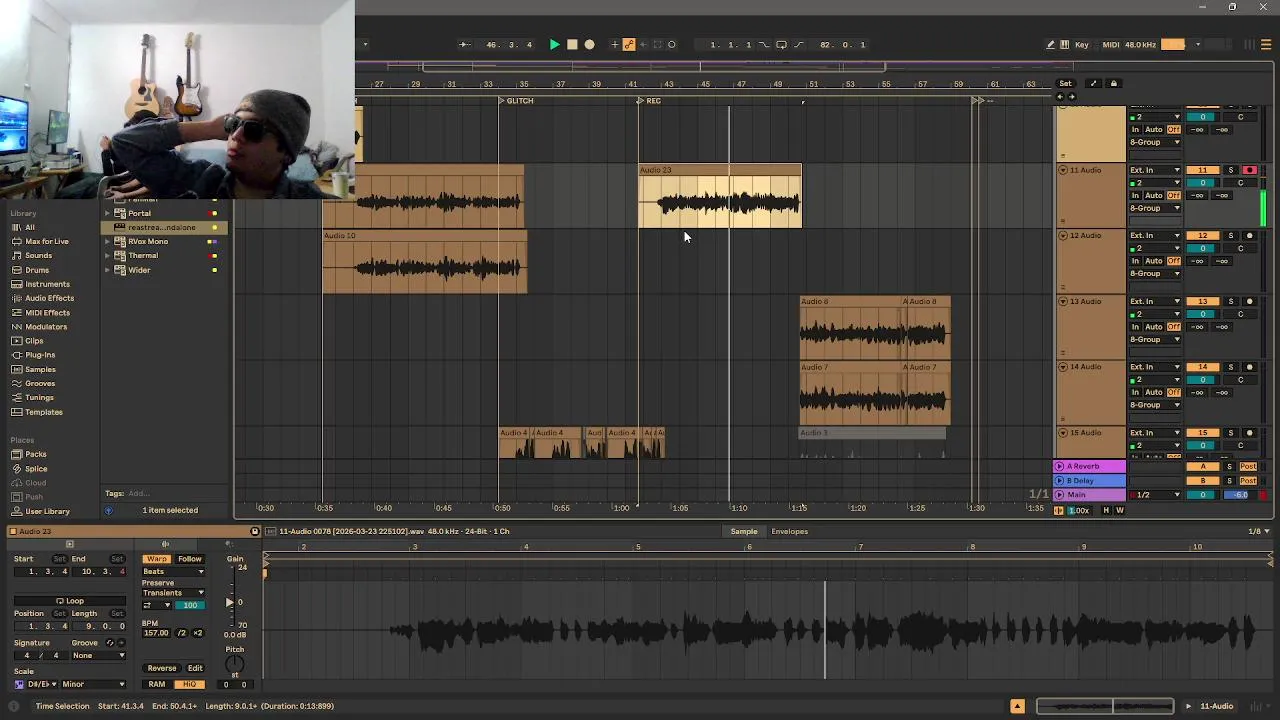This screenshot has height=720, width=1280.
Task: Select the RVox Mono plugin preset
Action: tap(148, 241)
